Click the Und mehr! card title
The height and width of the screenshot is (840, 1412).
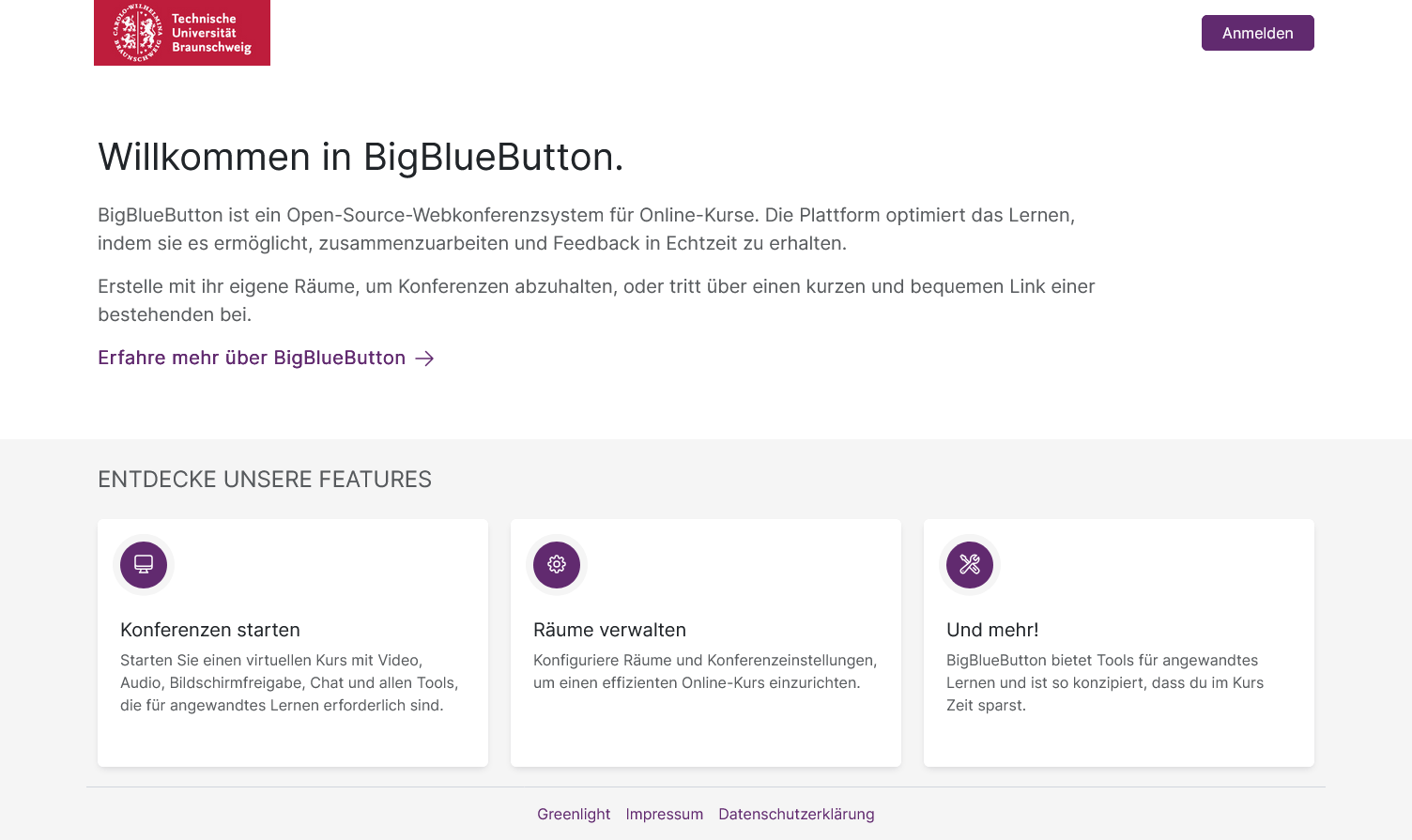tap(992, 630)
